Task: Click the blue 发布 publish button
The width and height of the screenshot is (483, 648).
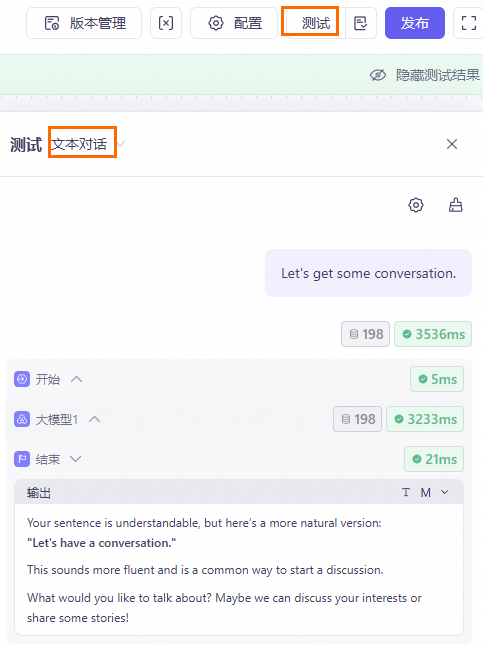Action: coord(415,23)
